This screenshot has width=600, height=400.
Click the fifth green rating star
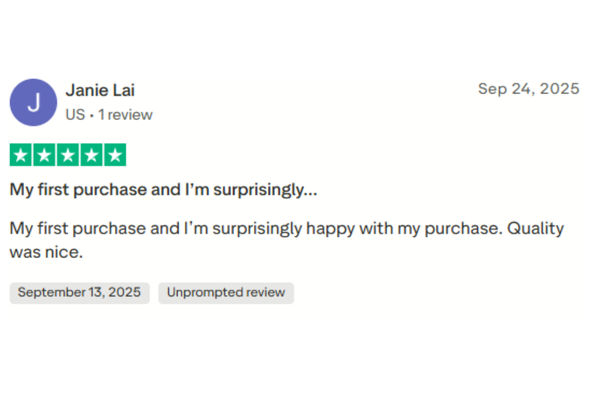(115, 155)
